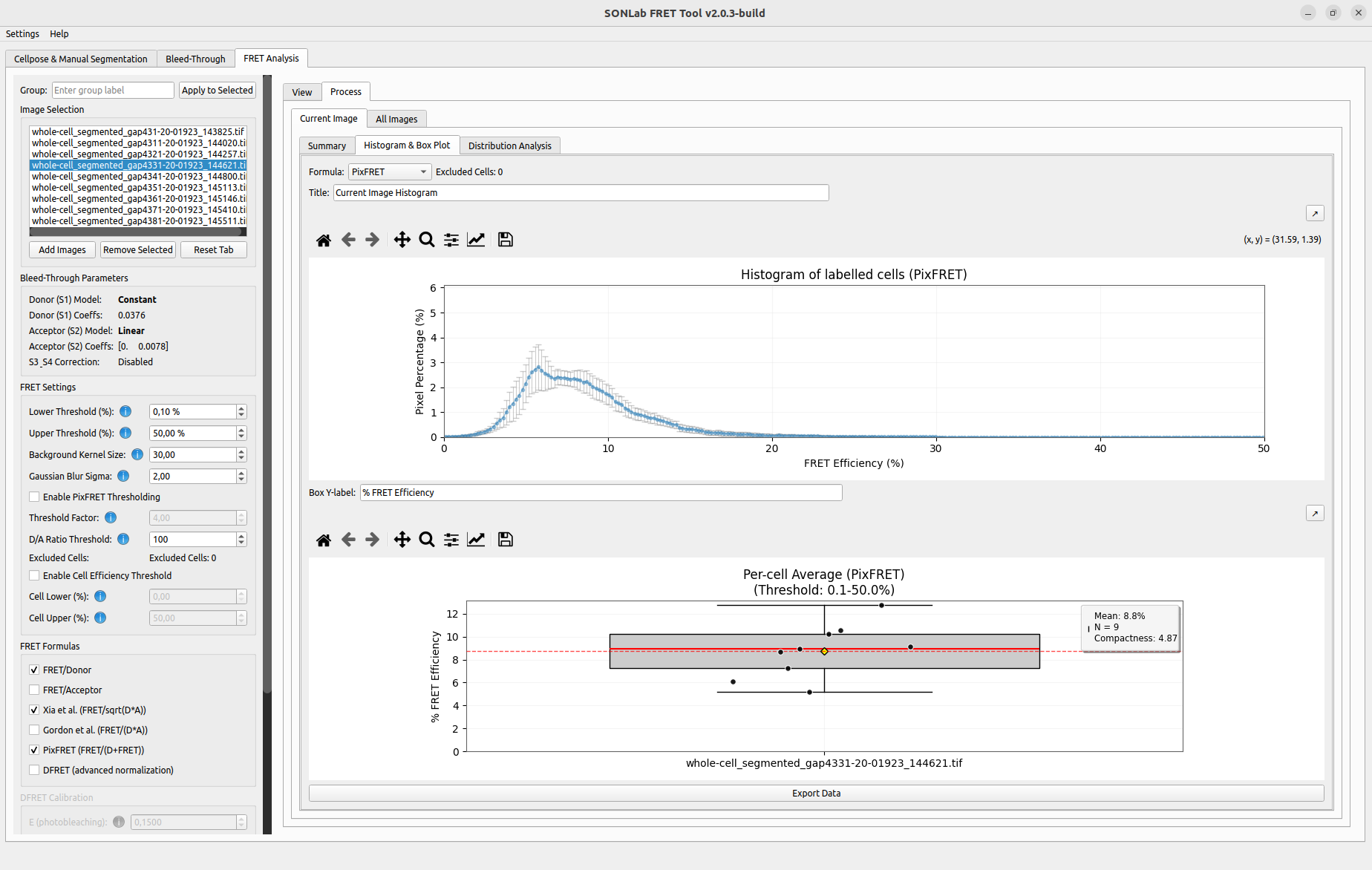Open the Summary sub-tab
Image resolution: width=1372 pixels, height=870 pixels.
click(x=327, y=145)
